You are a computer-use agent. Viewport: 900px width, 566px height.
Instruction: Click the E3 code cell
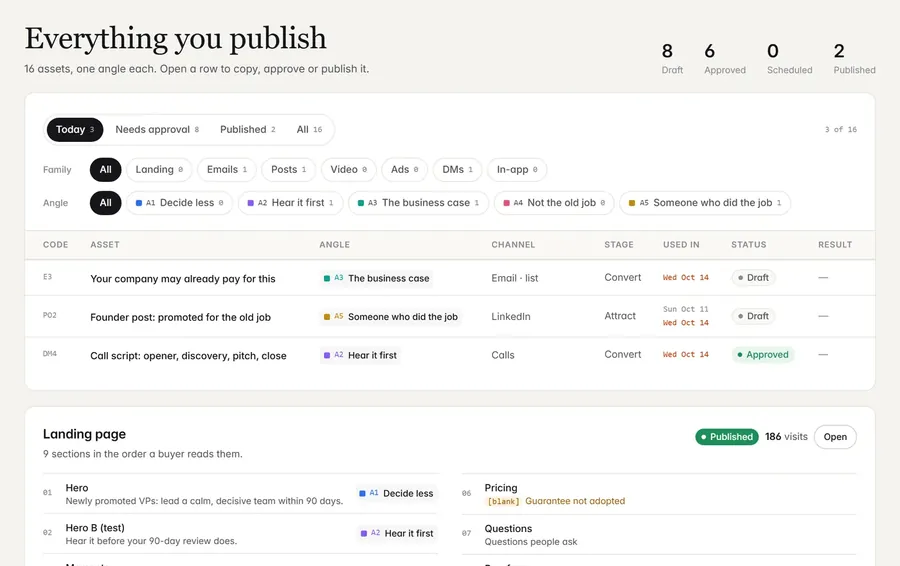[x=48, y=277]
